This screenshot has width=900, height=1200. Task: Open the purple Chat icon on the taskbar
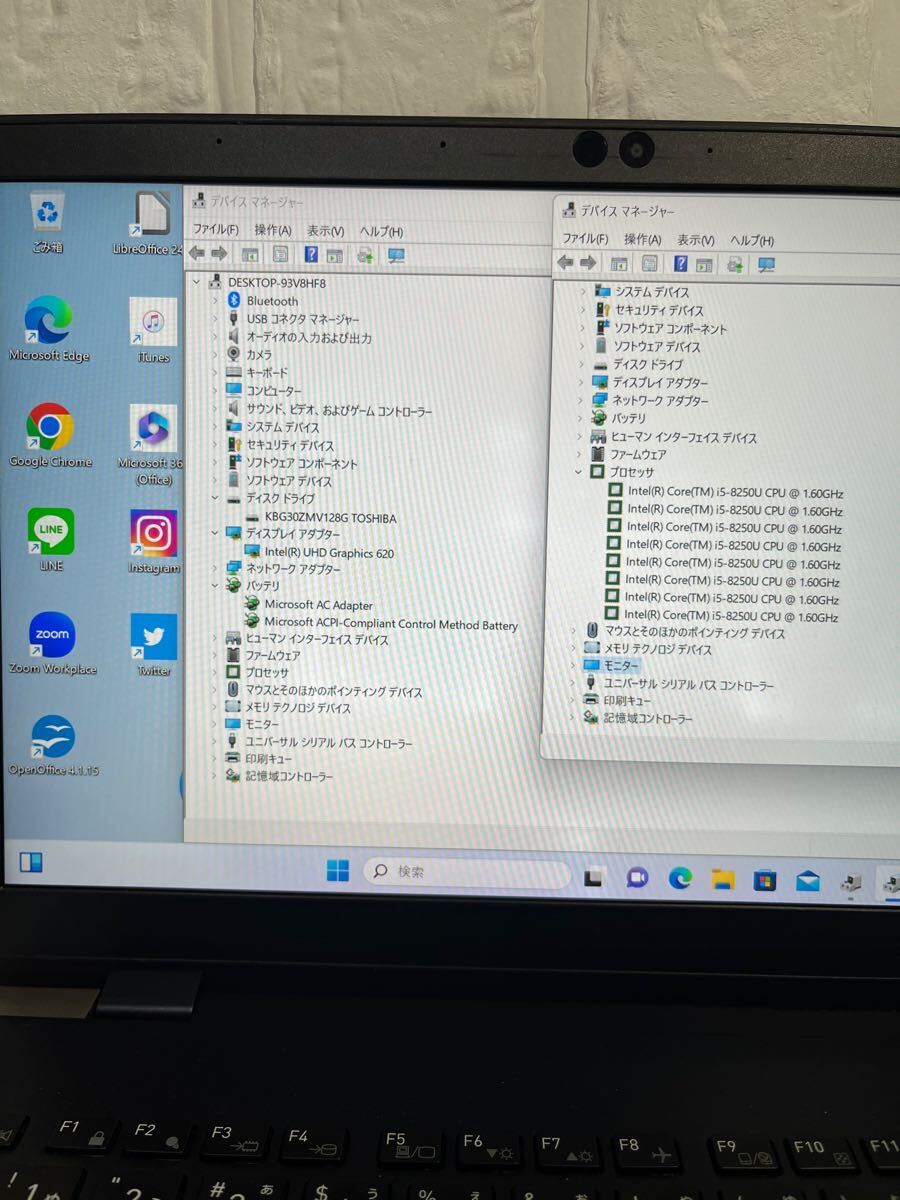point(637,878)
